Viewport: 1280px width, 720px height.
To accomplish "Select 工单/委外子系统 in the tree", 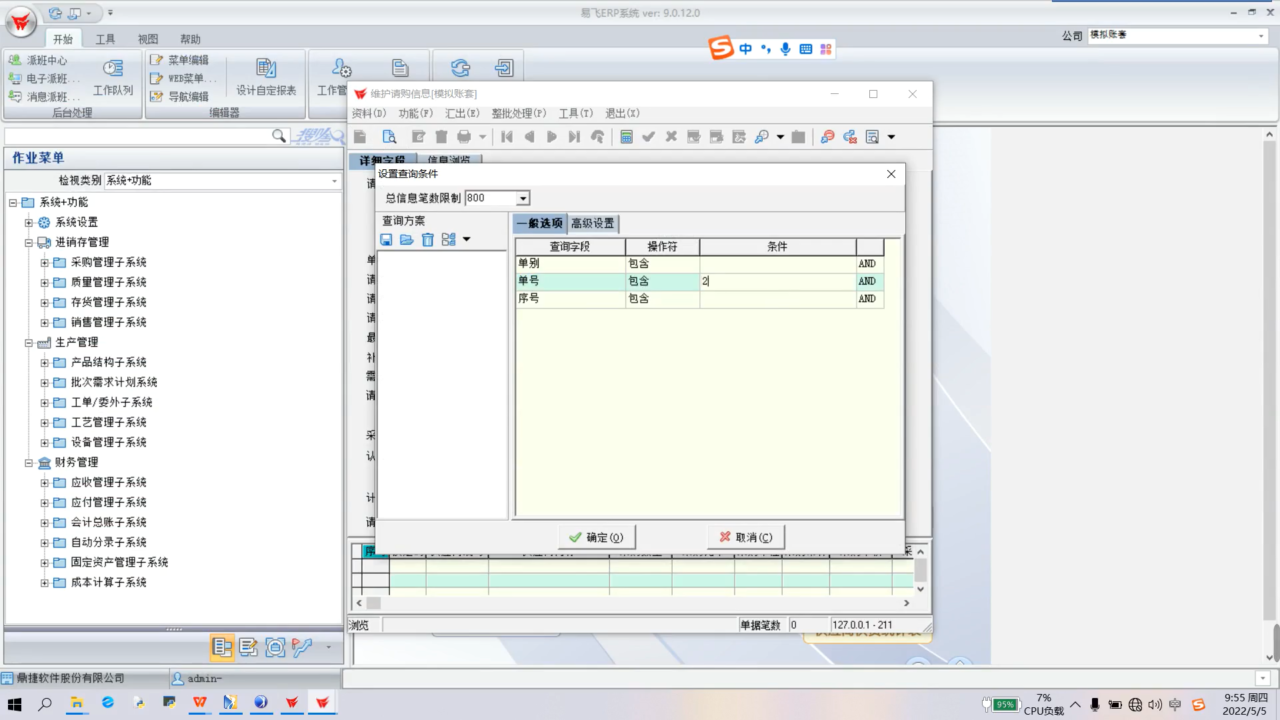I will click(111, 402).
